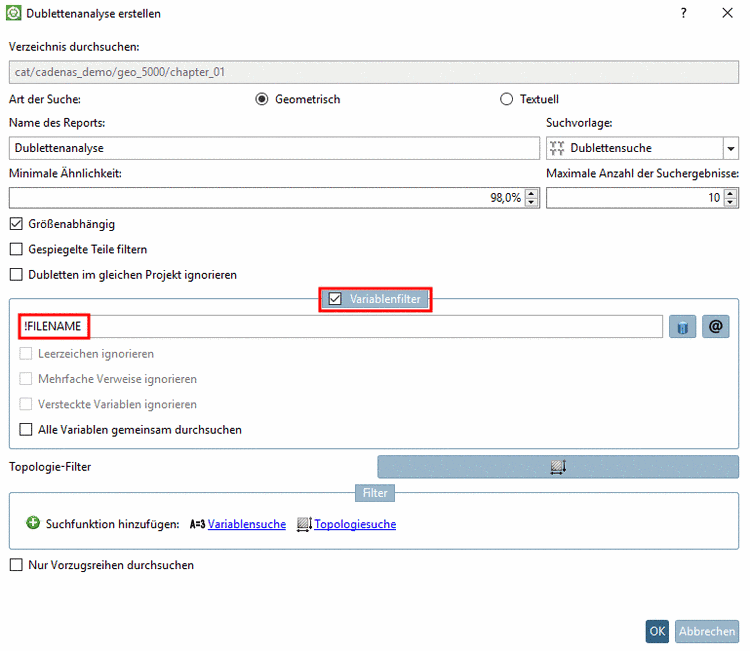750x651 pixels.
Task: Toggle Leerzeichen ignorieren checkbox
Action: [26, 353]
